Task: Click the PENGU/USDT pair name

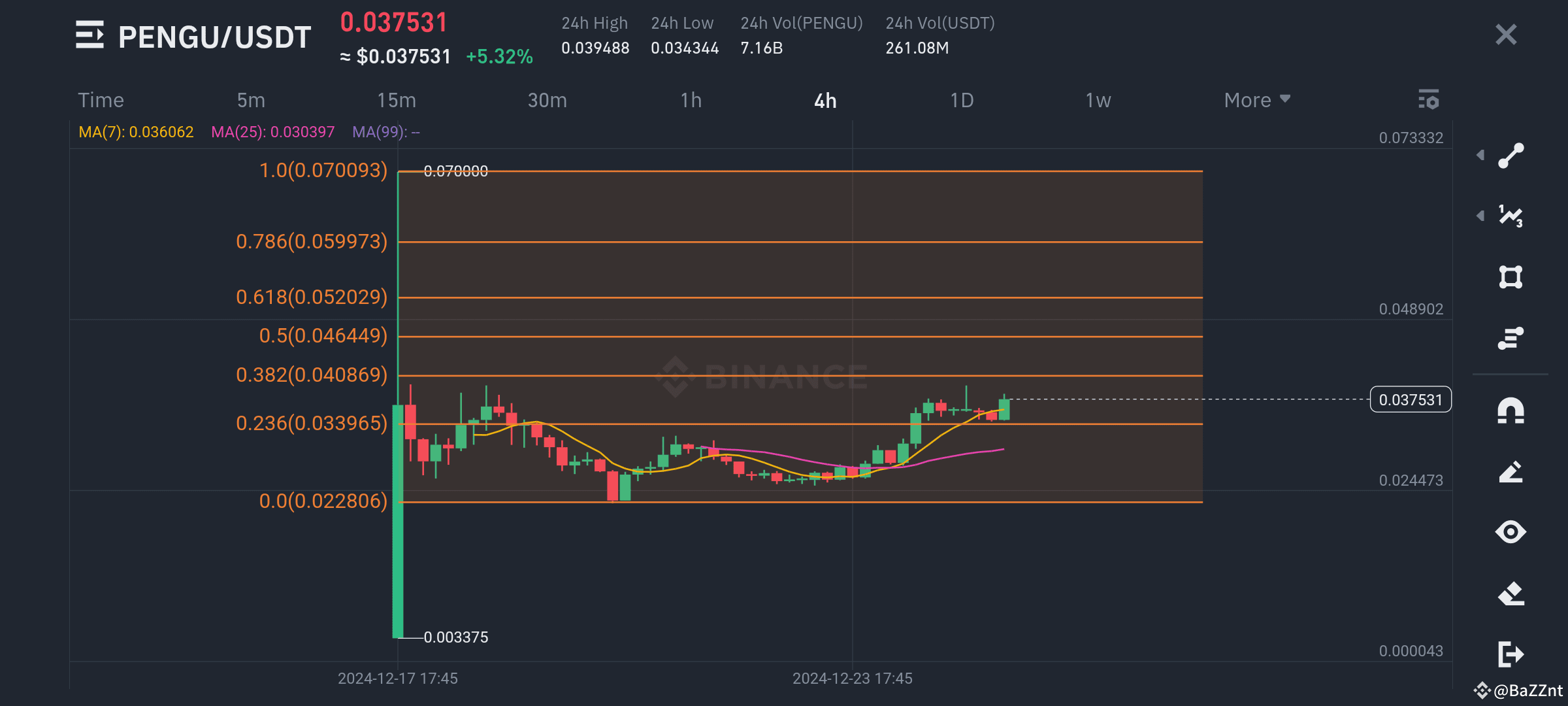Action: [x=214, y=36]
